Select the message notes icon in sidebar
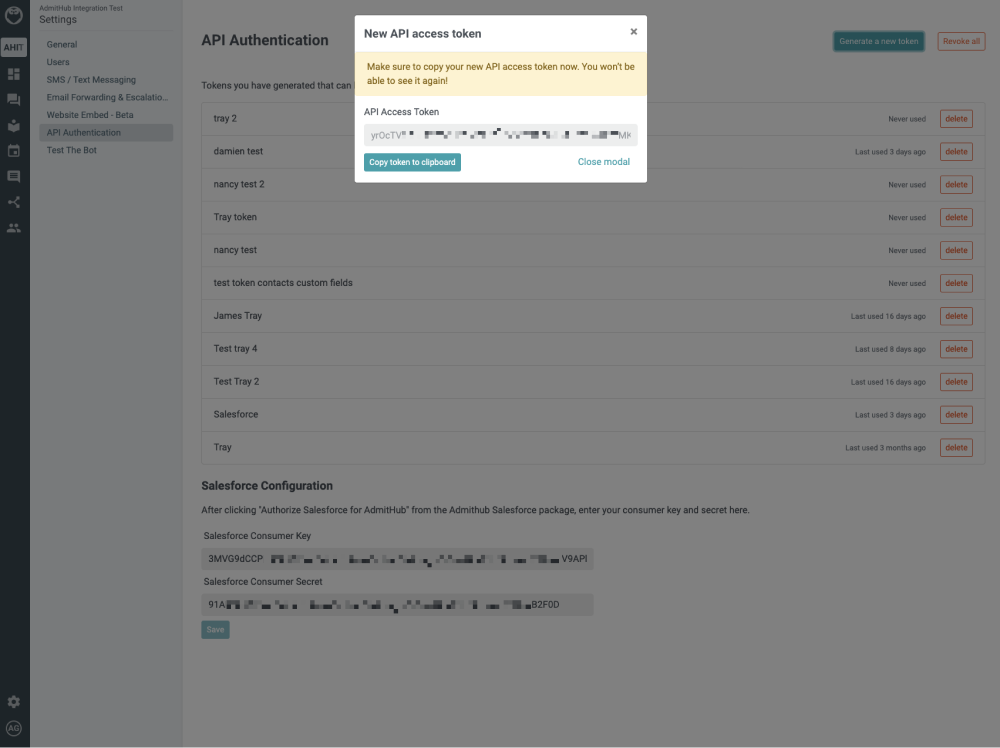 [x=14, y=174]
